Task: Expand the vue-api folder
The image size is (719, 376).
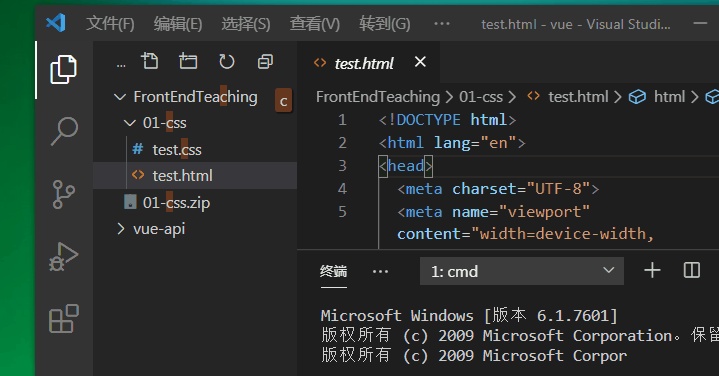Action: (x=121, y=228)
